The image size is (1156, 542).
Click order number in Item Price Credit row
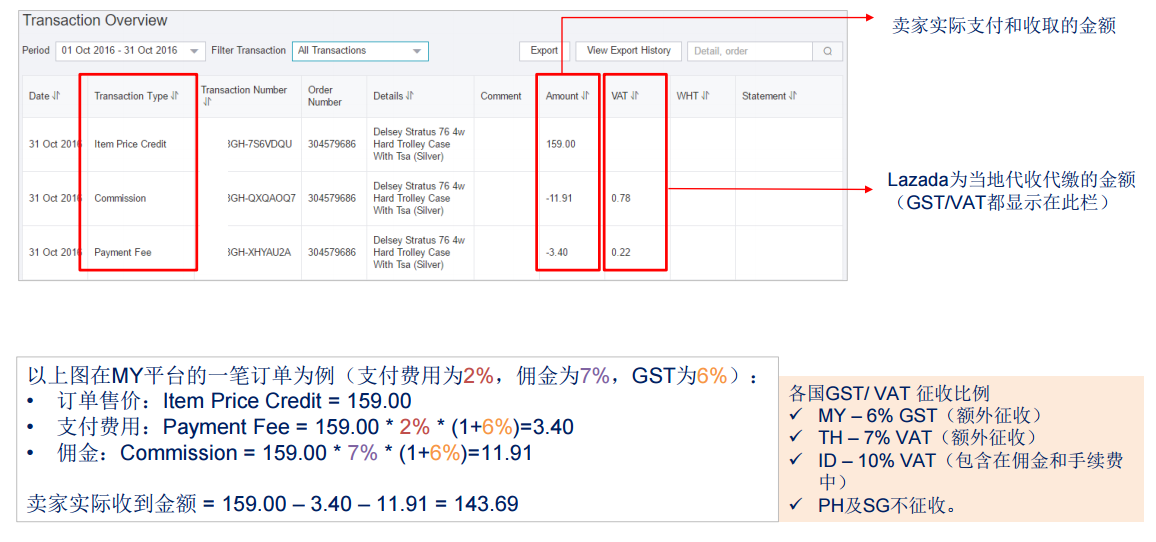pyautogui.click(x=332, y=145)
